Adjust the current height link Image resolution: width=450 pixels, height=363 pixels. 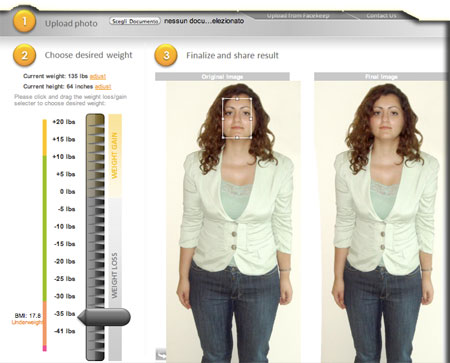103,87
